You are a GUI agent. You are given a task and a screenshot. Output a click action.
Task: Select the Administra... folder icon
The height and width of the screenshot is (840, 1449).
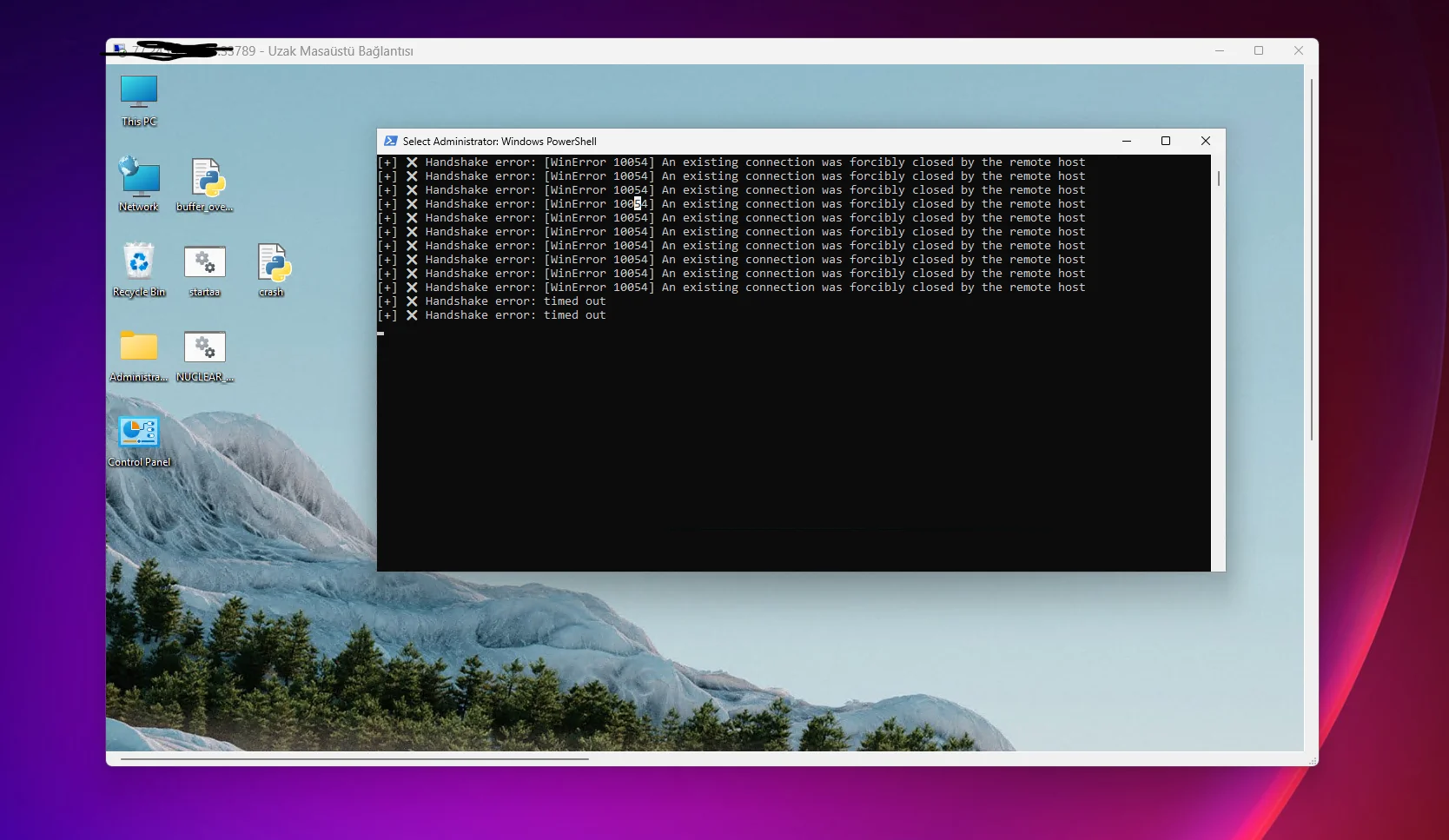pos(139,354)
